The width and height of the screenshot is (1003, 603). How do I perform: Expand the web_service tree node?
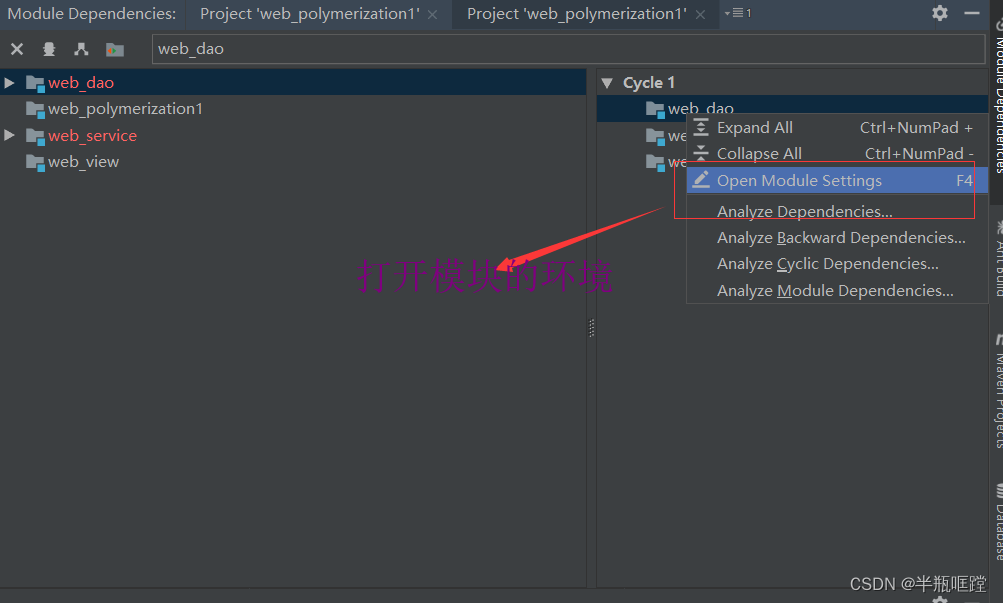[8, 135]
